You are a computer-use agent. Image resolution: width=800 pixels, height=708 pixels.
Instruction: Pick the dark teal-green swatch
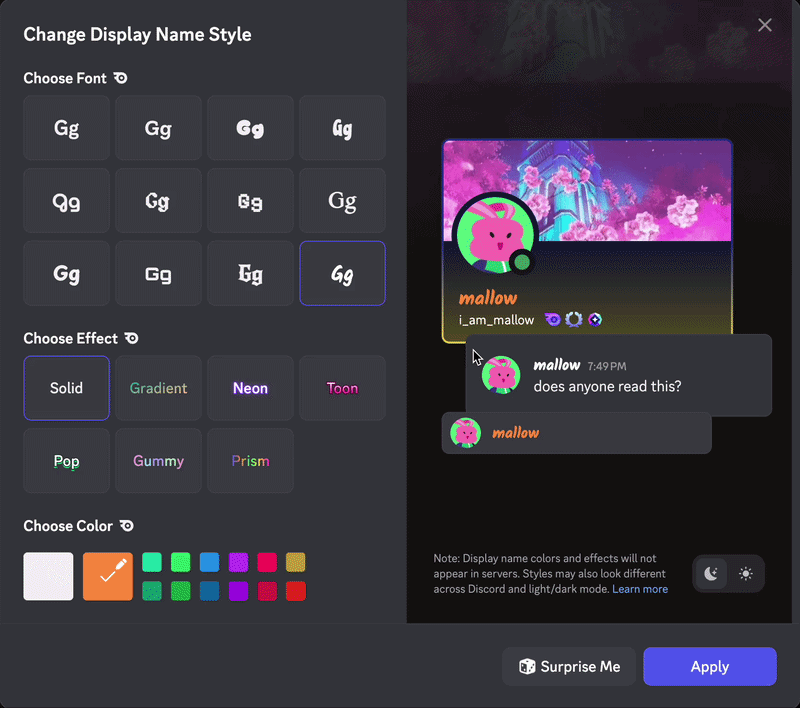[152, 591]
